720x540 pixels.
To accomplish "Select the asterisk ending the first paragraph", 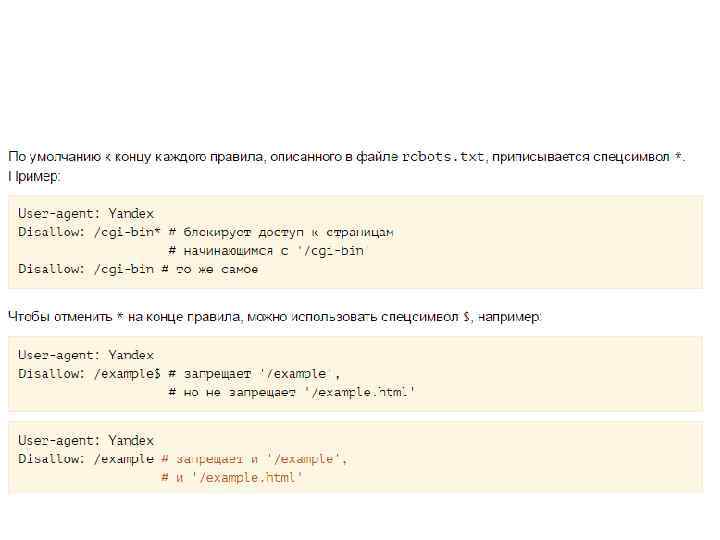I will click(679, 158).
